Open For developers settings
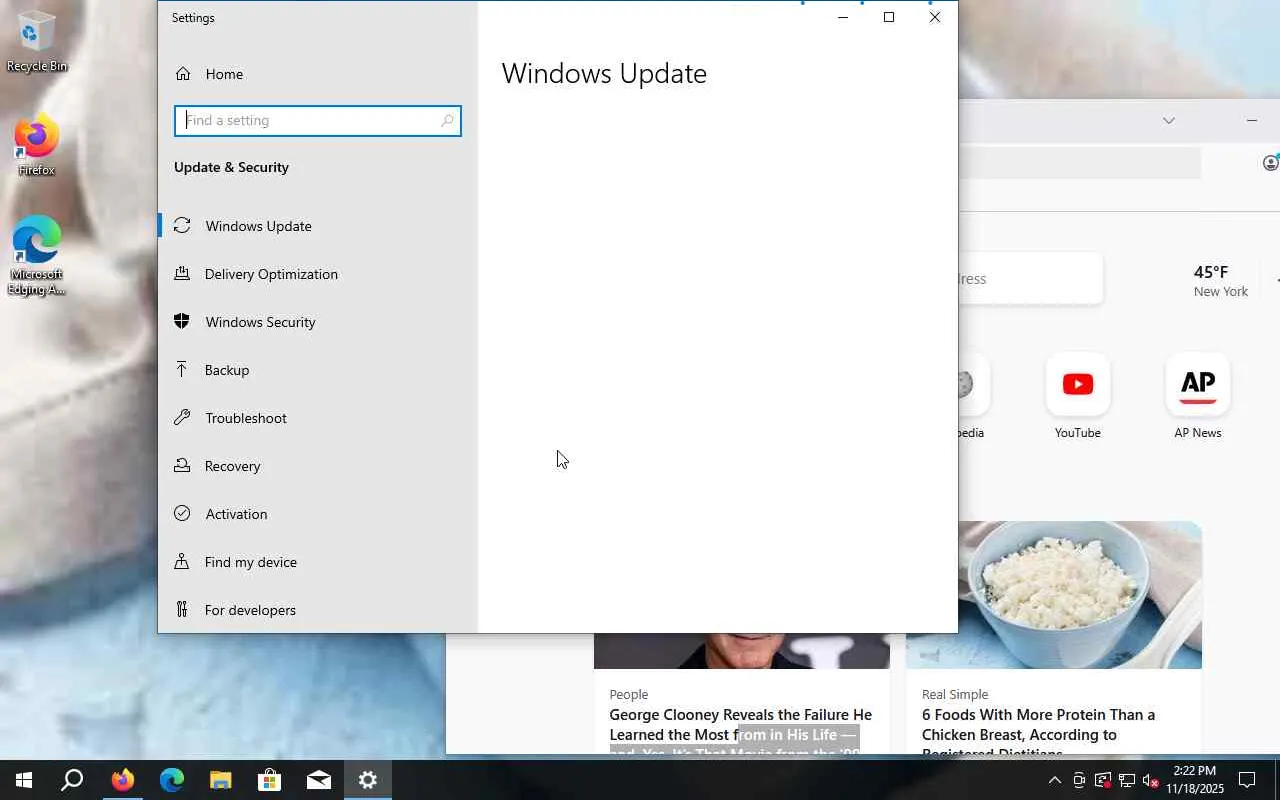Image resolution: width=1280 pixels, height=800 pixels. (x=318, y=610)
